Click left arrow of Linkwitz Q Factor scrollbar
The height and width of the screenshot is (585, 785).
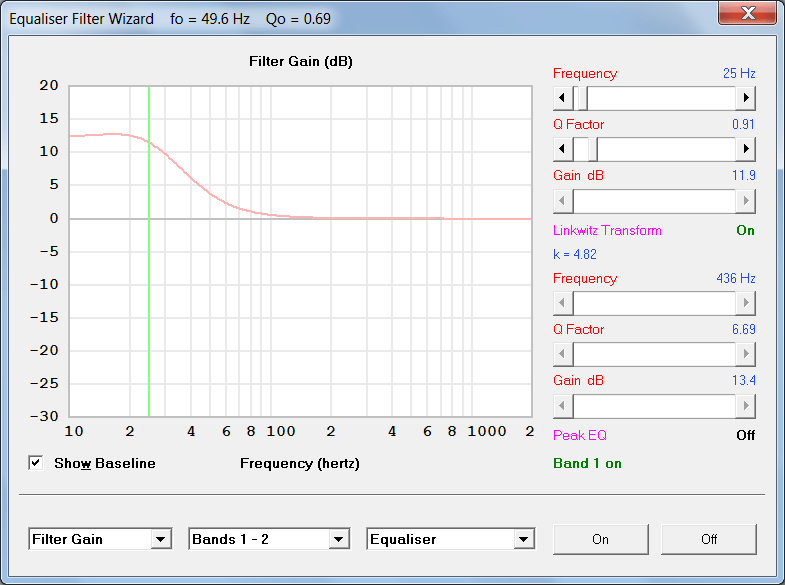click(x=563, y=149)
